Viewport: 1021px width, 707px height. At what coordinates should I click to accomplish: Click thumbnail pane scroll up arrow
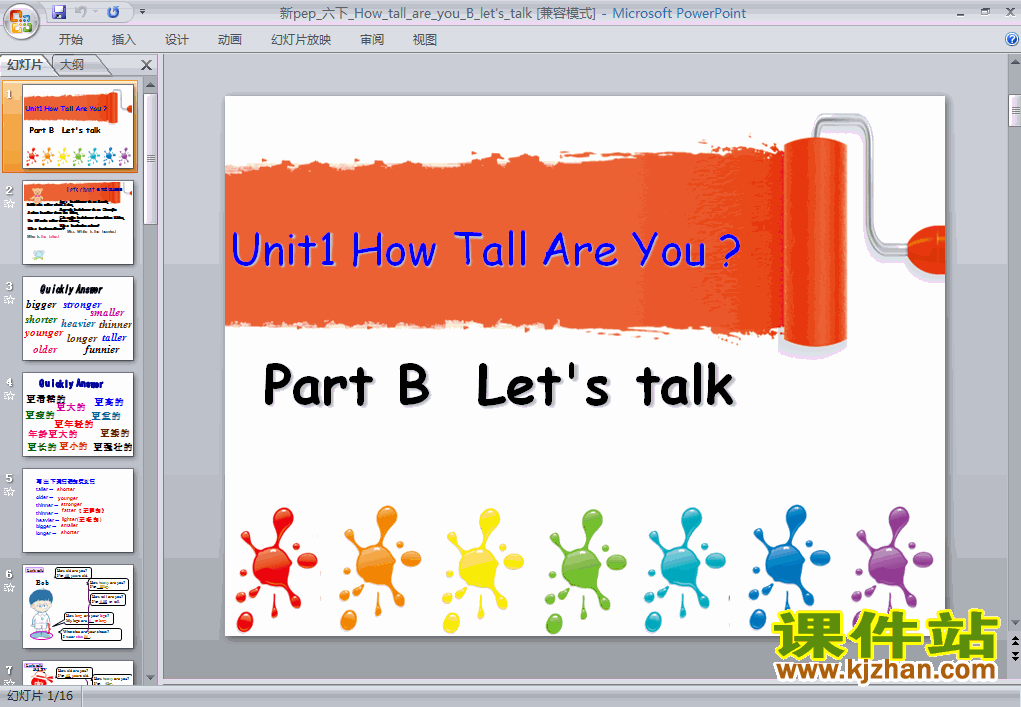(150, 85)
